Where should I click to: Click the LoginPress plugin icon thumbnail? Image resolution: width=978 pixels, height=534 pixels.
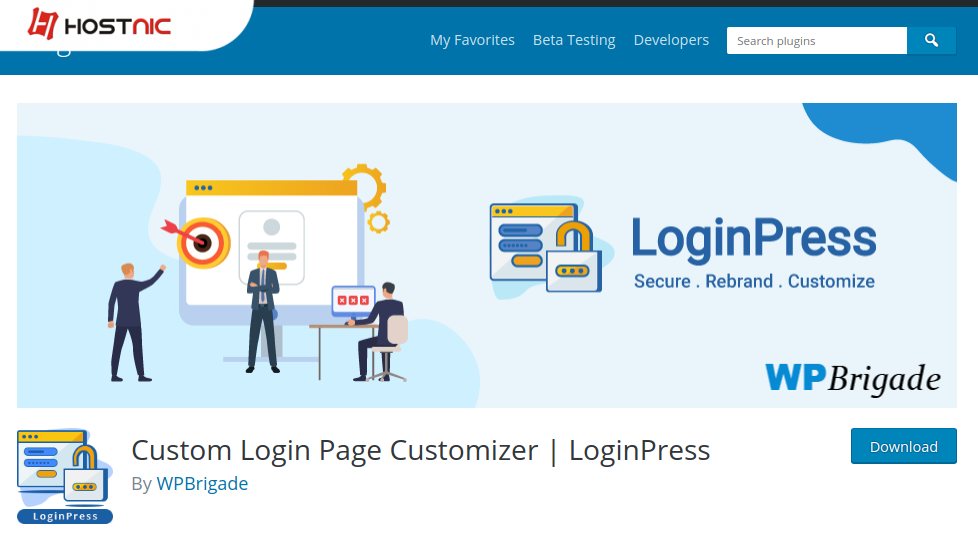click(65, 476)
